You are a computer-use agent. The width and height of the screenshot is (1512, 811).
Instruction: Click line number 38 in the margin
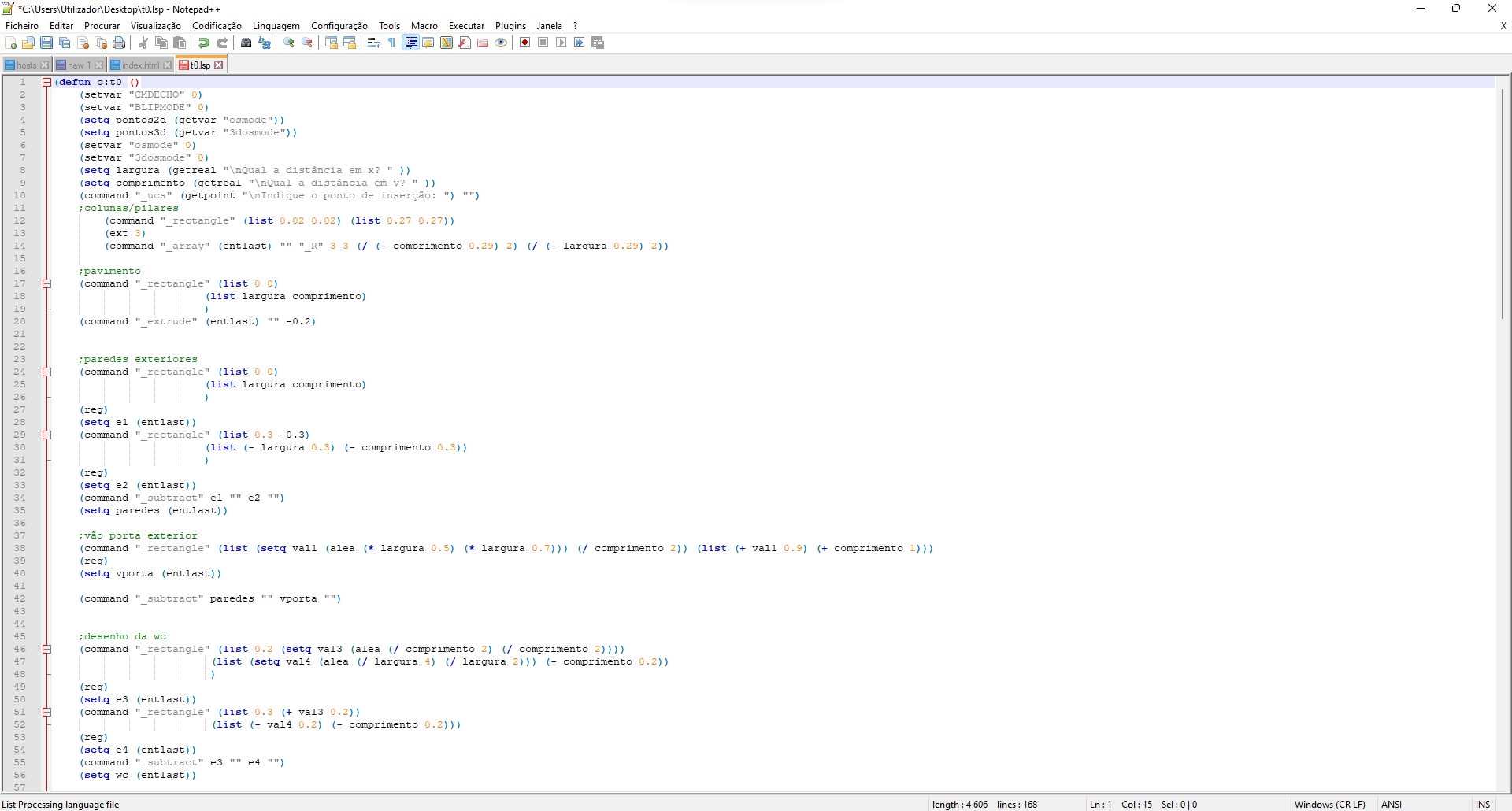tap(20, 548)
